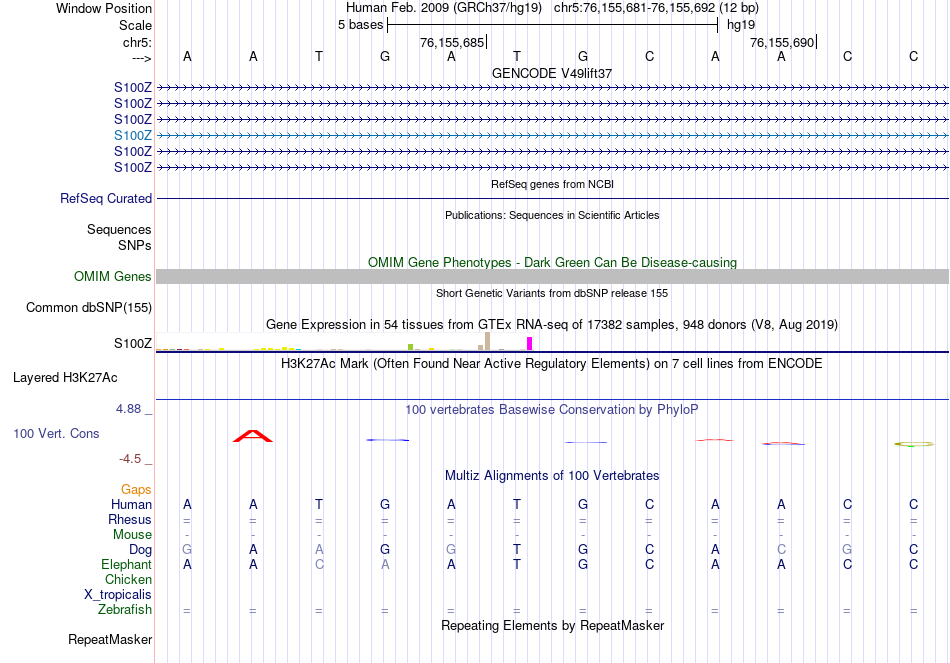Click S100Z label beside GTEx expression chart

tap(133, 343)
